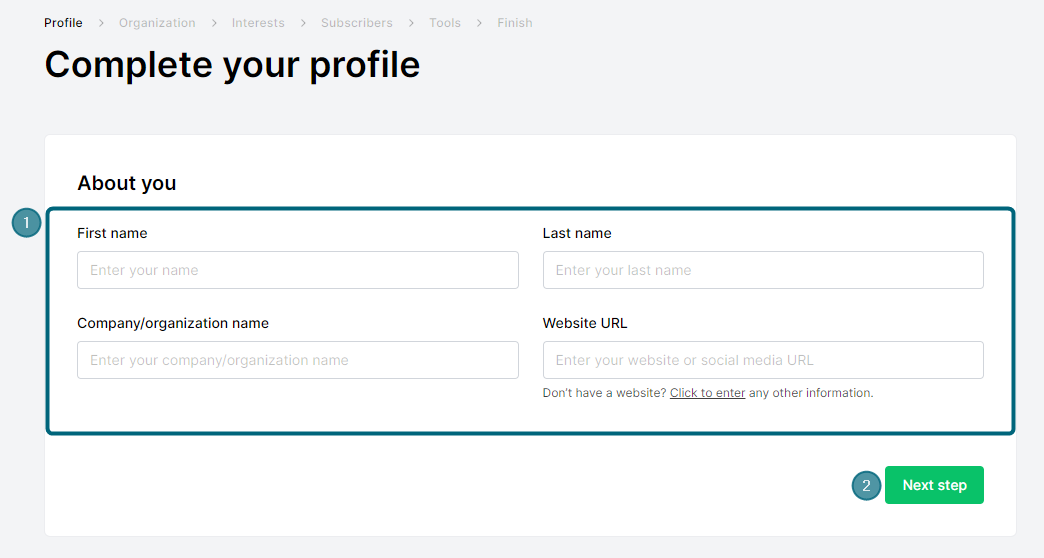Select the Finish step in breadcrumb
1044x558 pixels.
[515, 23]
